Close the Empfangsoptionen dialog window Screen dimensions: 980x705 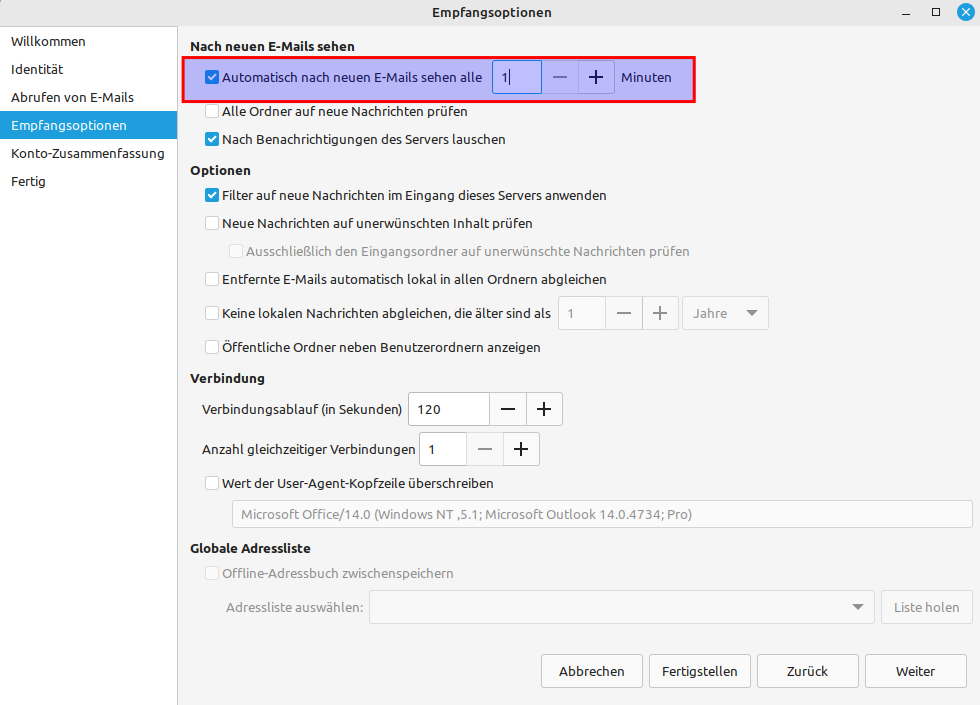tap(964, 12)
